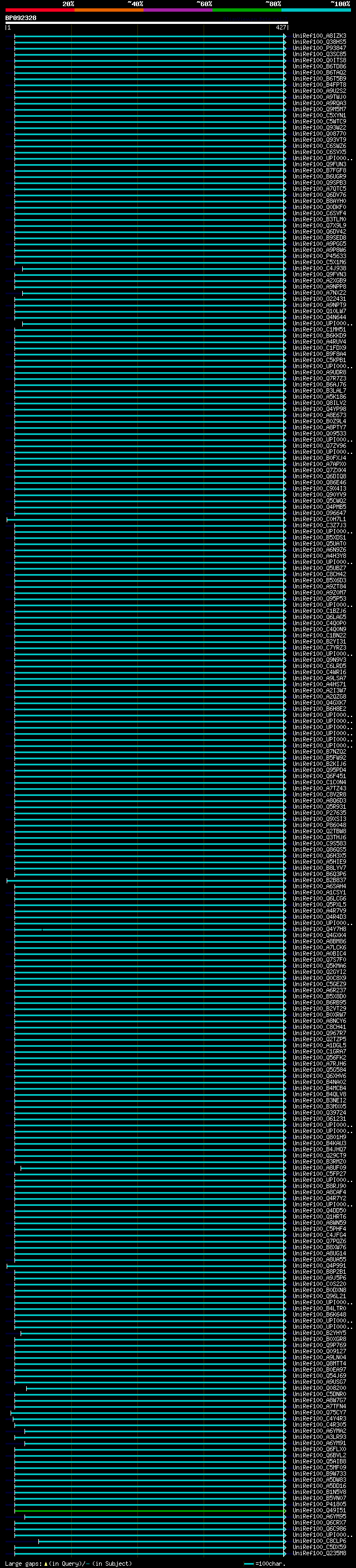Select the UniRef100_C6SVX5 label
Image resolution: width=356 pixels, height=1568 pixels.
pos(319,152)
